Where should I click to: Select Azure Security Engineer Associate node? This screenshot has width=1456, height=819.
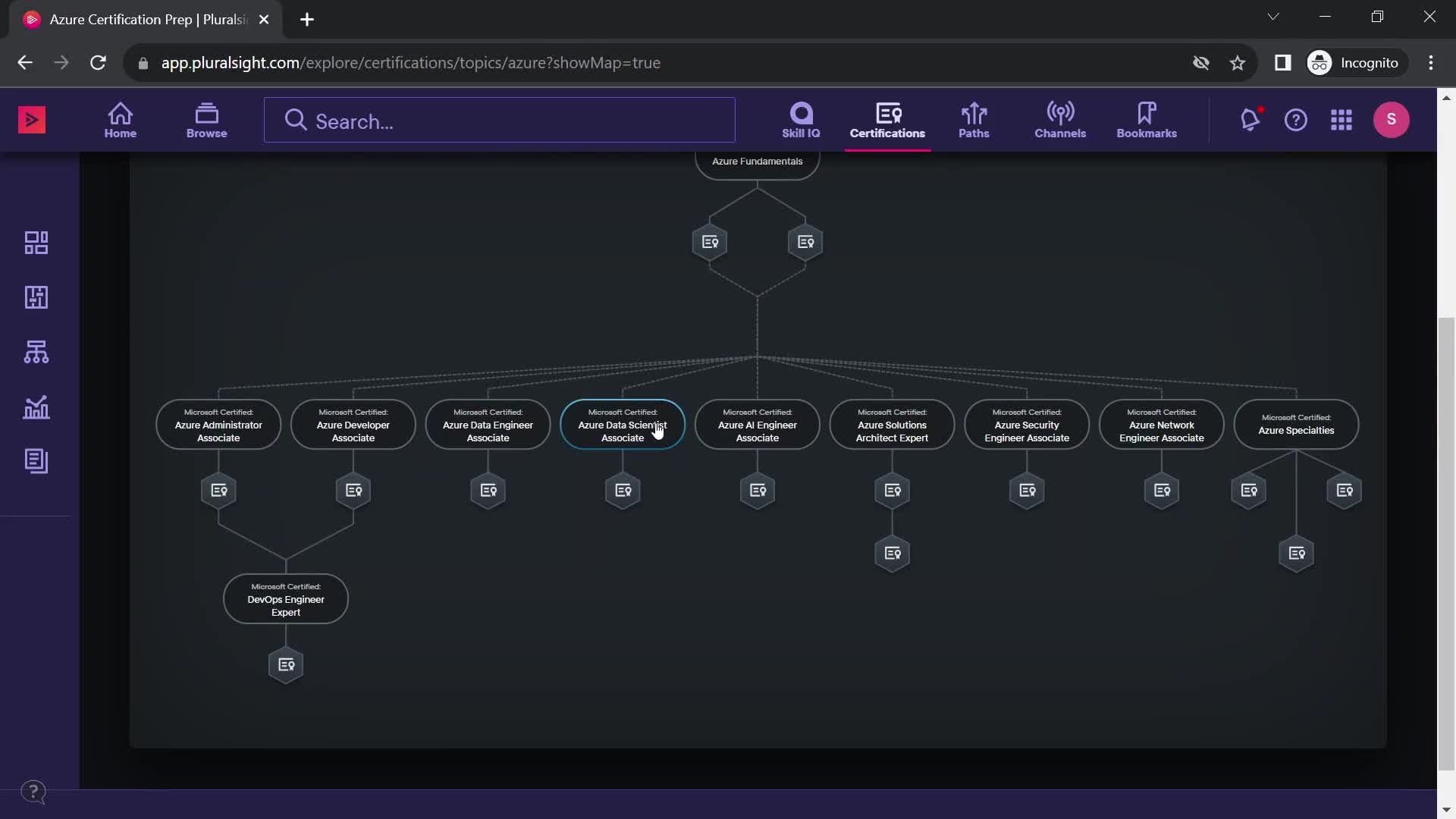[1027, 425]
